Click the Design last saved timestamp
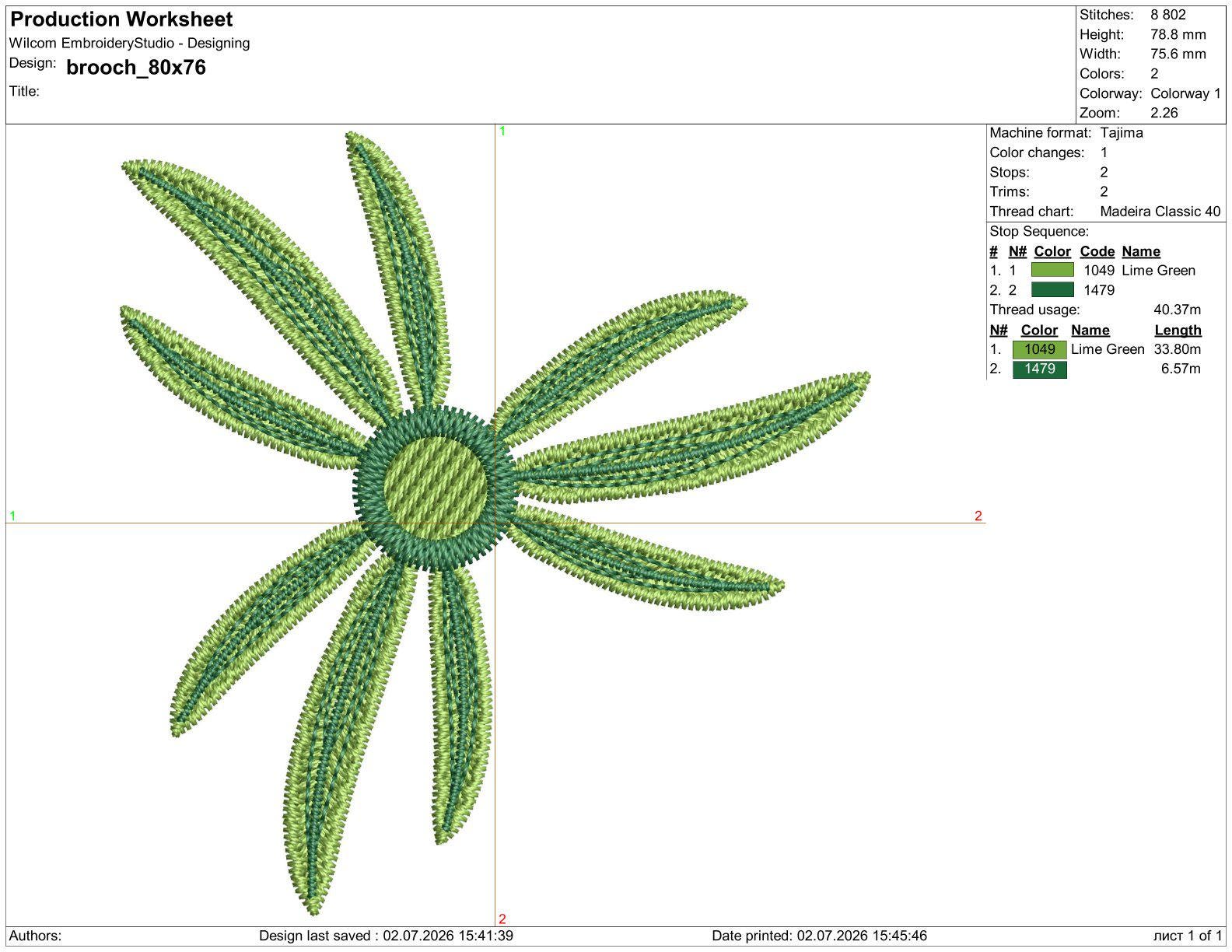 click(386, 936)
